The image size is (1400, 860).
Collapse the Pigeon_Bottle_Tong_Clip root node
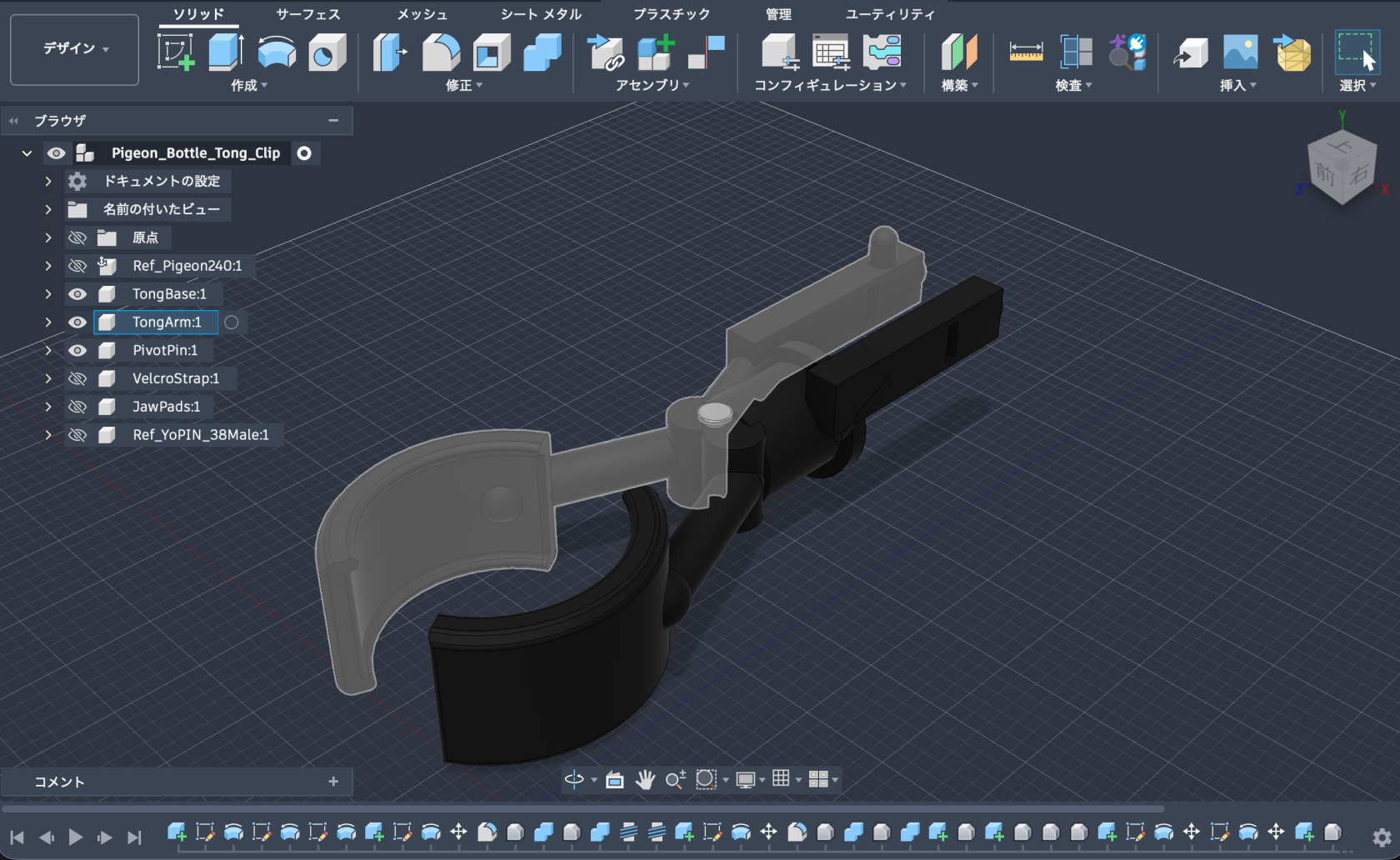coord(27,153)
